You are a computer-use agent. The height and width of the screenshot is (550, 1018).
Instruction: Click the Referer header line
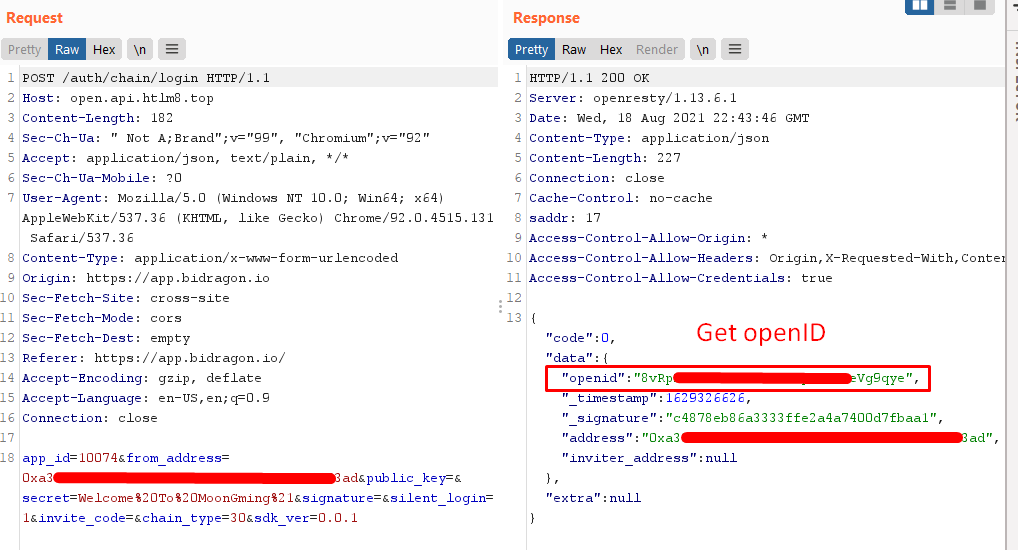pyautogui.click(x=153, y=358)
